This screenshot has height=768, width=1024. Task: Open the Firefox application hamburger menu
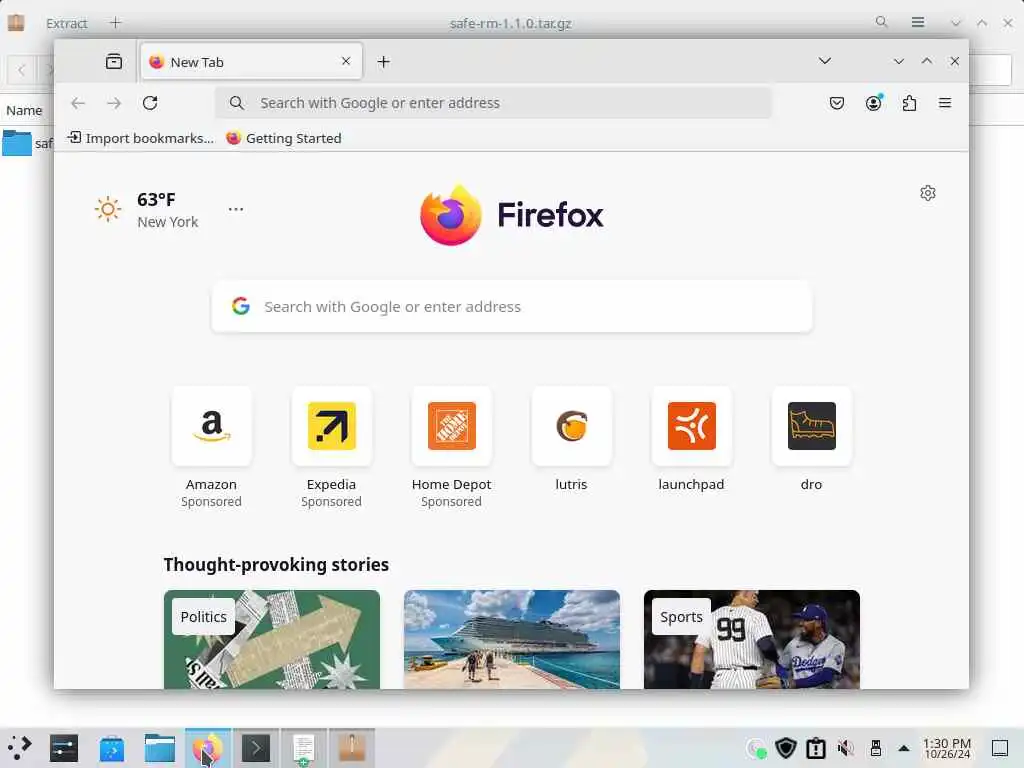tap(945, 103)
